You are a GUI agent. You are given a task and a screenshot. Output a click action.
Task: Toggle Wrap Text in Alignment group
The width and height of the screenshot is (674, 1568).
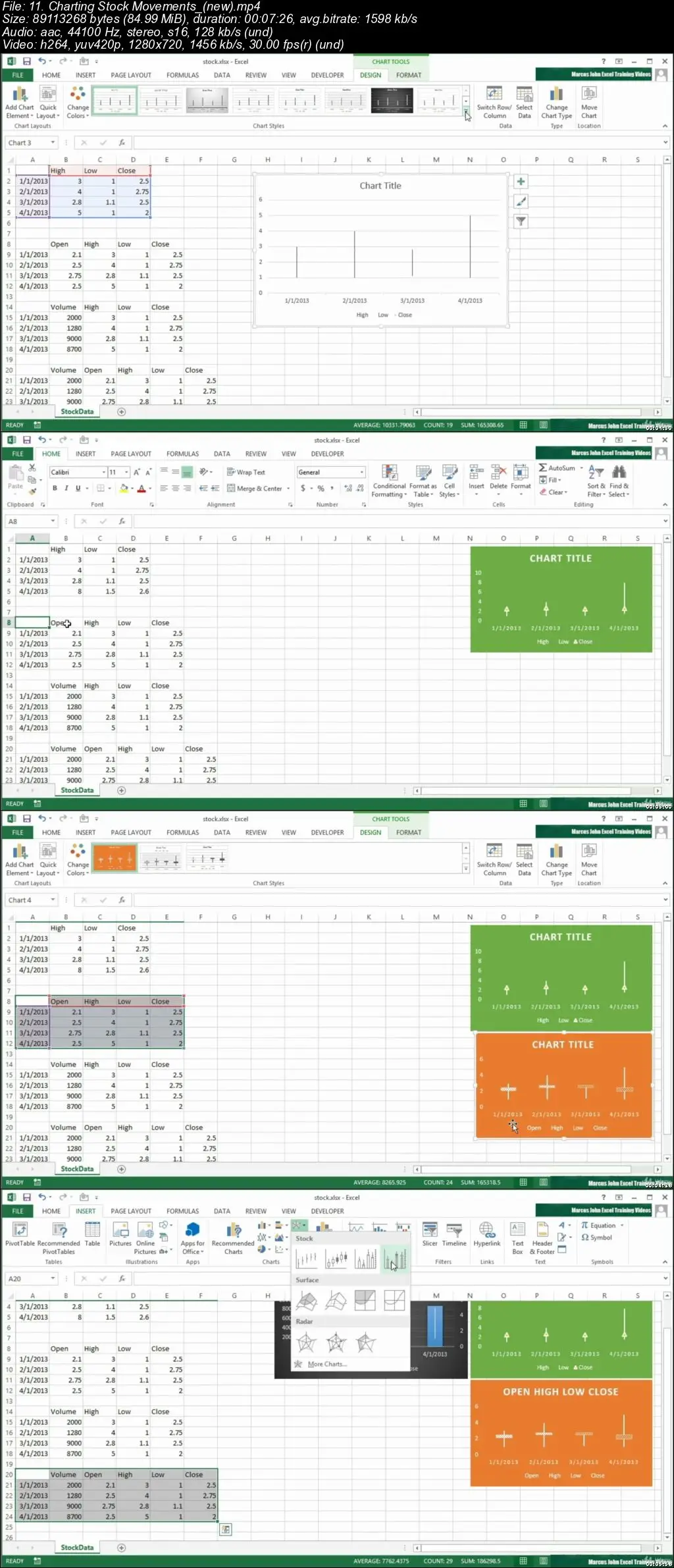tap(246, 472)
